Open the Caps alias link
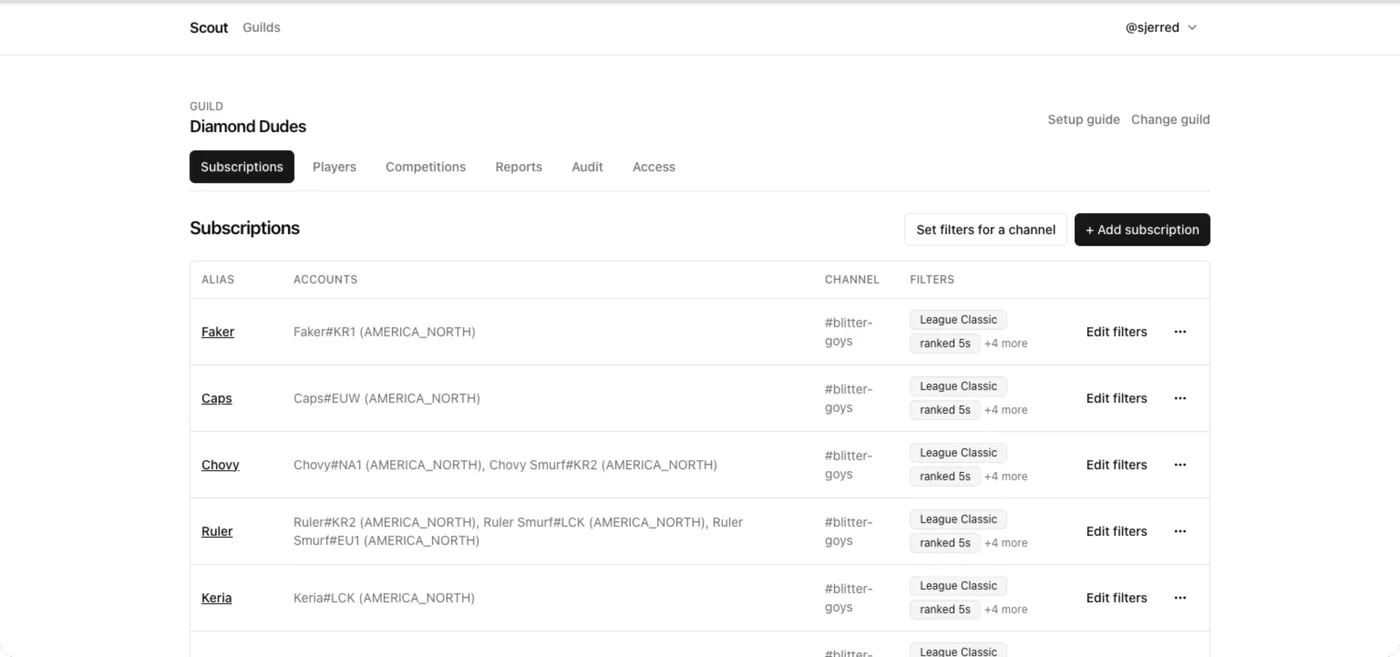 click(217, 398)
